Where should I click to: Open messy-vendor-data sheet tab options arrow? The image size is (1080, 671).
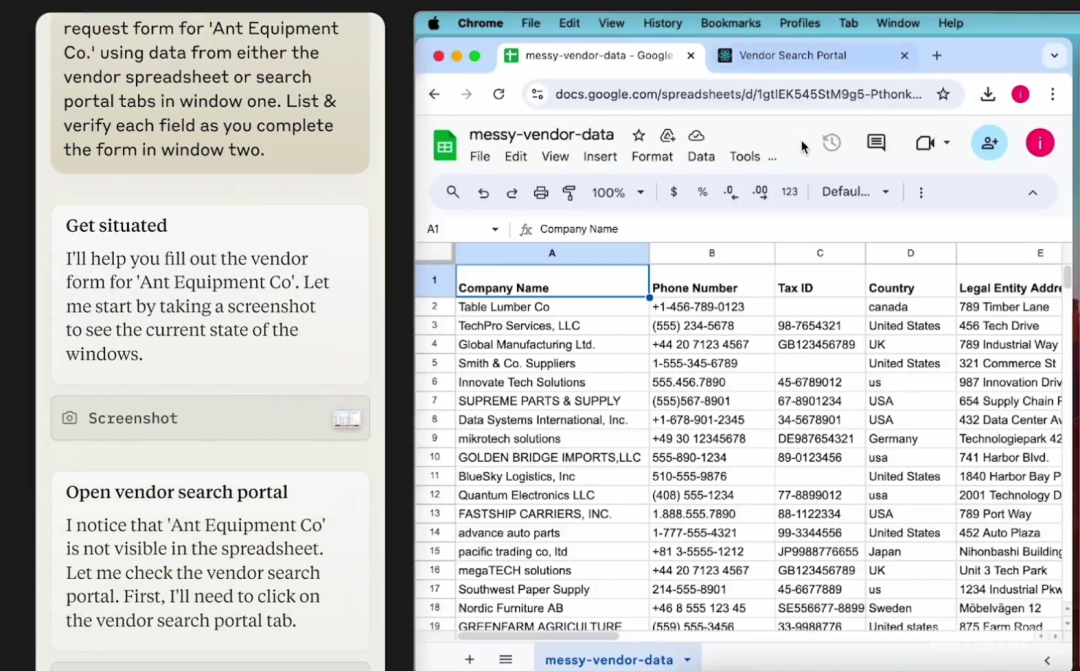pyautogui.click(x=687, y=660)
